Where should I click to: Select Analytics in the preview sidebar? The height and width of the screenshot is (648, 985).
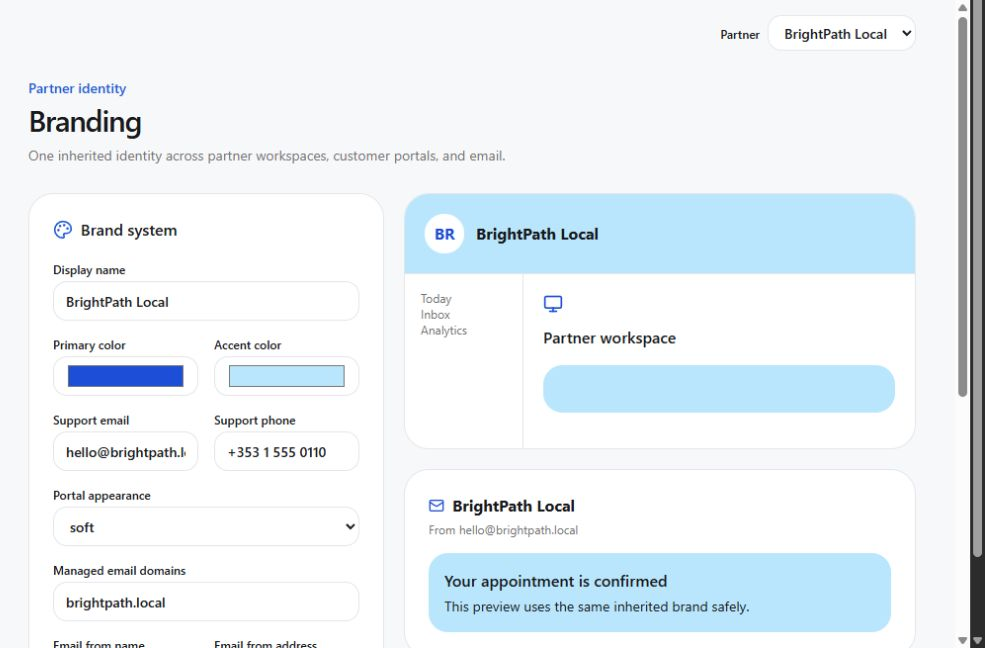click(x=444, y=330)
